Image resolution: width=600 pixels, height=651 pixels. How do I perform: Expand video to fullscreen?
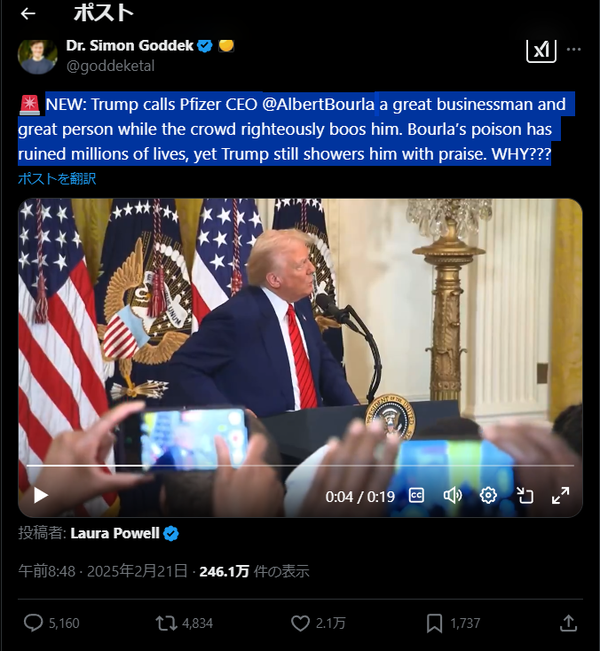pos(561,495)
